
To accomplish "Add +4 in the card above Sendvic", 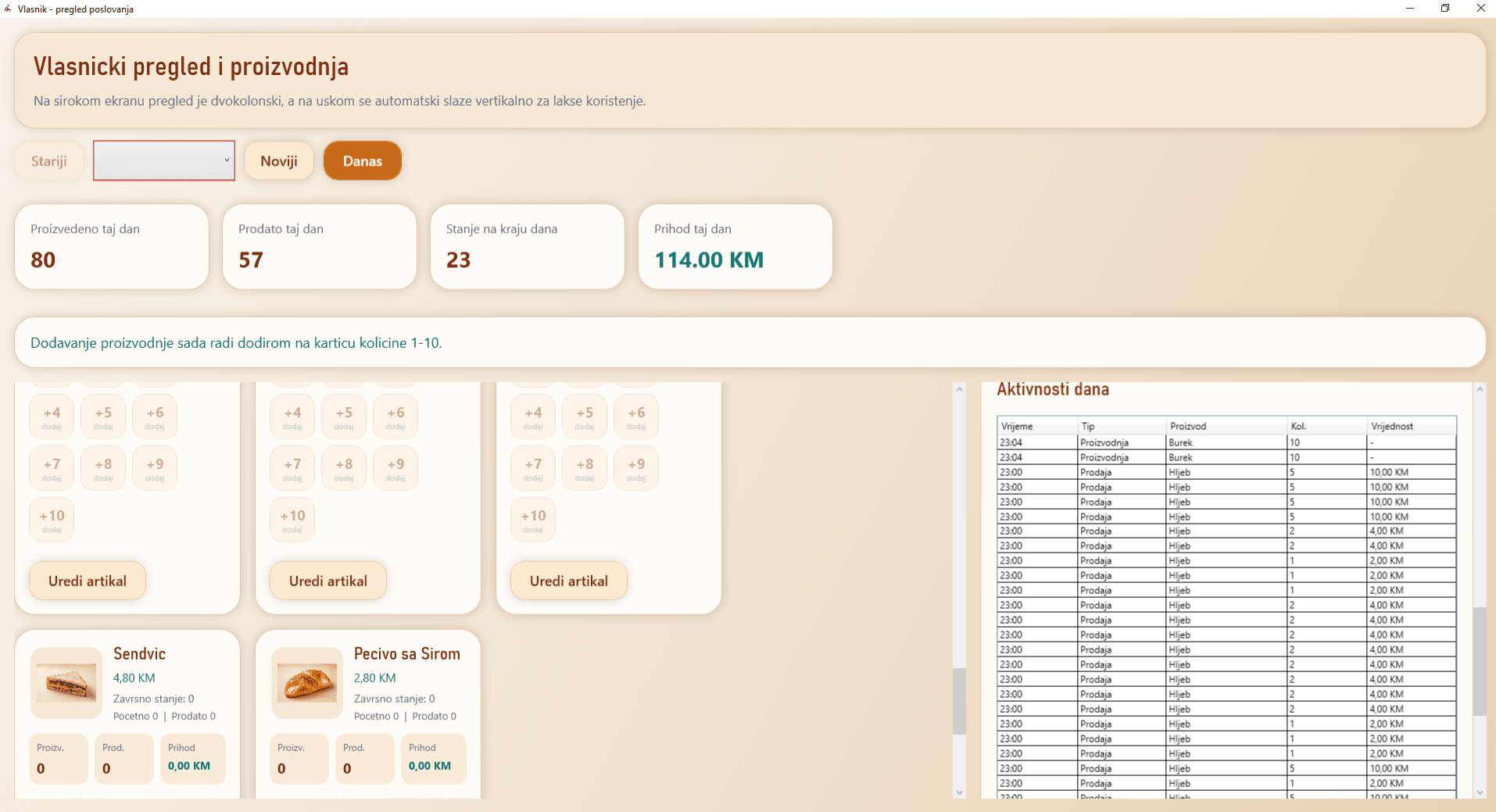I will pyautogui.click(x=52, y=417).
